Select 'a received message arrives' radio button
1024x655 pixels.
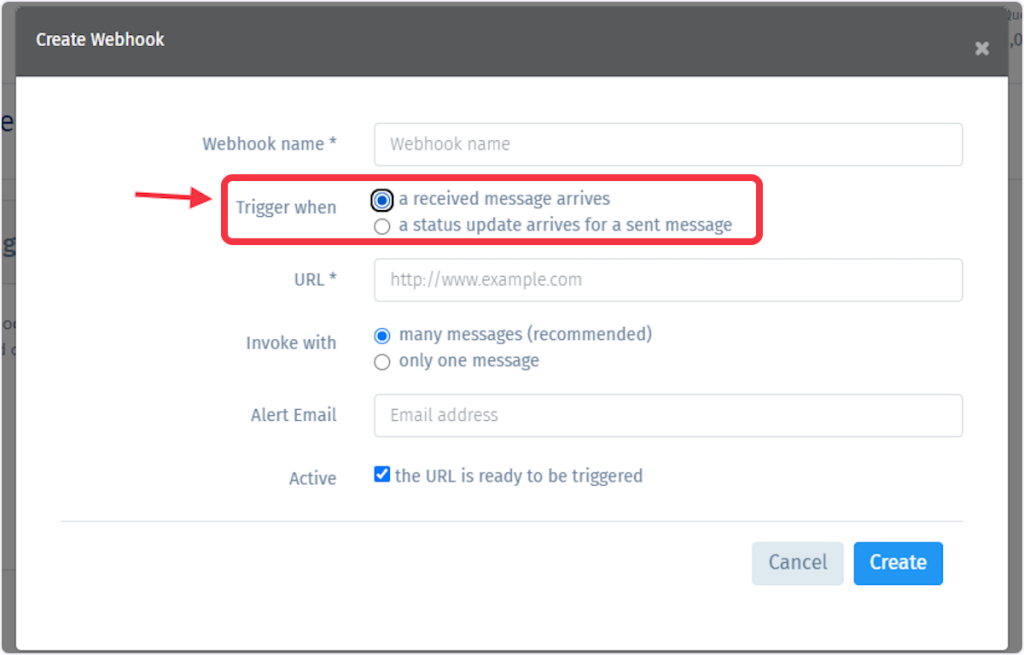pyautogui.click(x=382, y=200)
